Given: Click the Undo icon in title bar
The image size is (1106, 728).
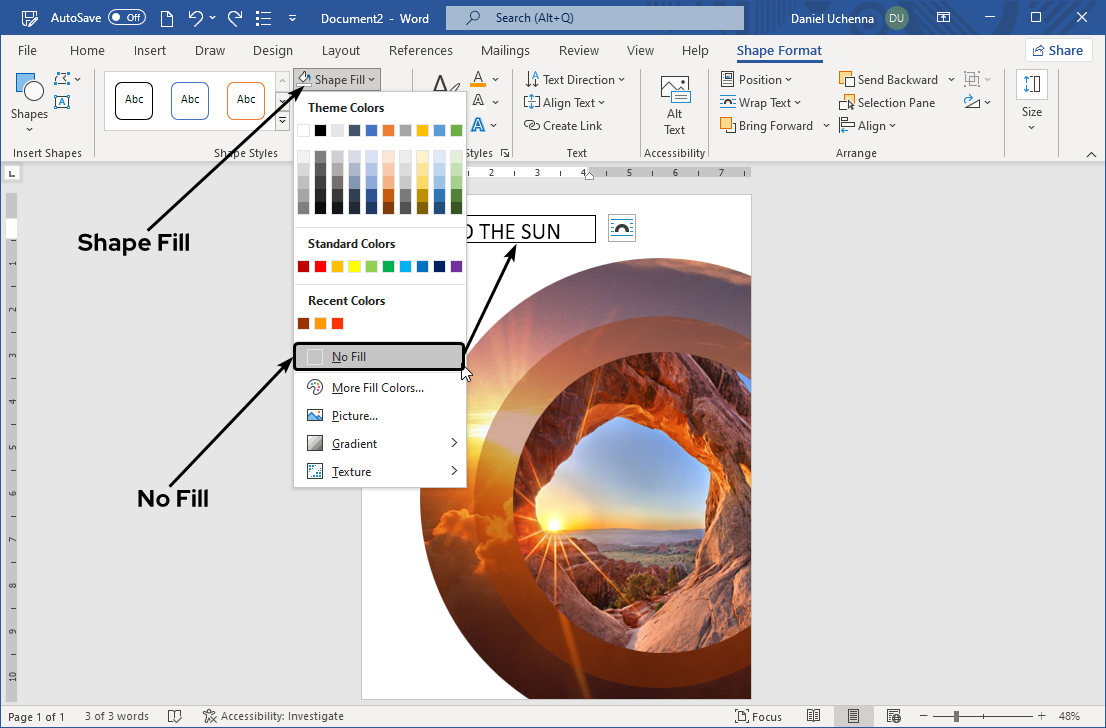Looking at the screenshot, I should point(197,18).
